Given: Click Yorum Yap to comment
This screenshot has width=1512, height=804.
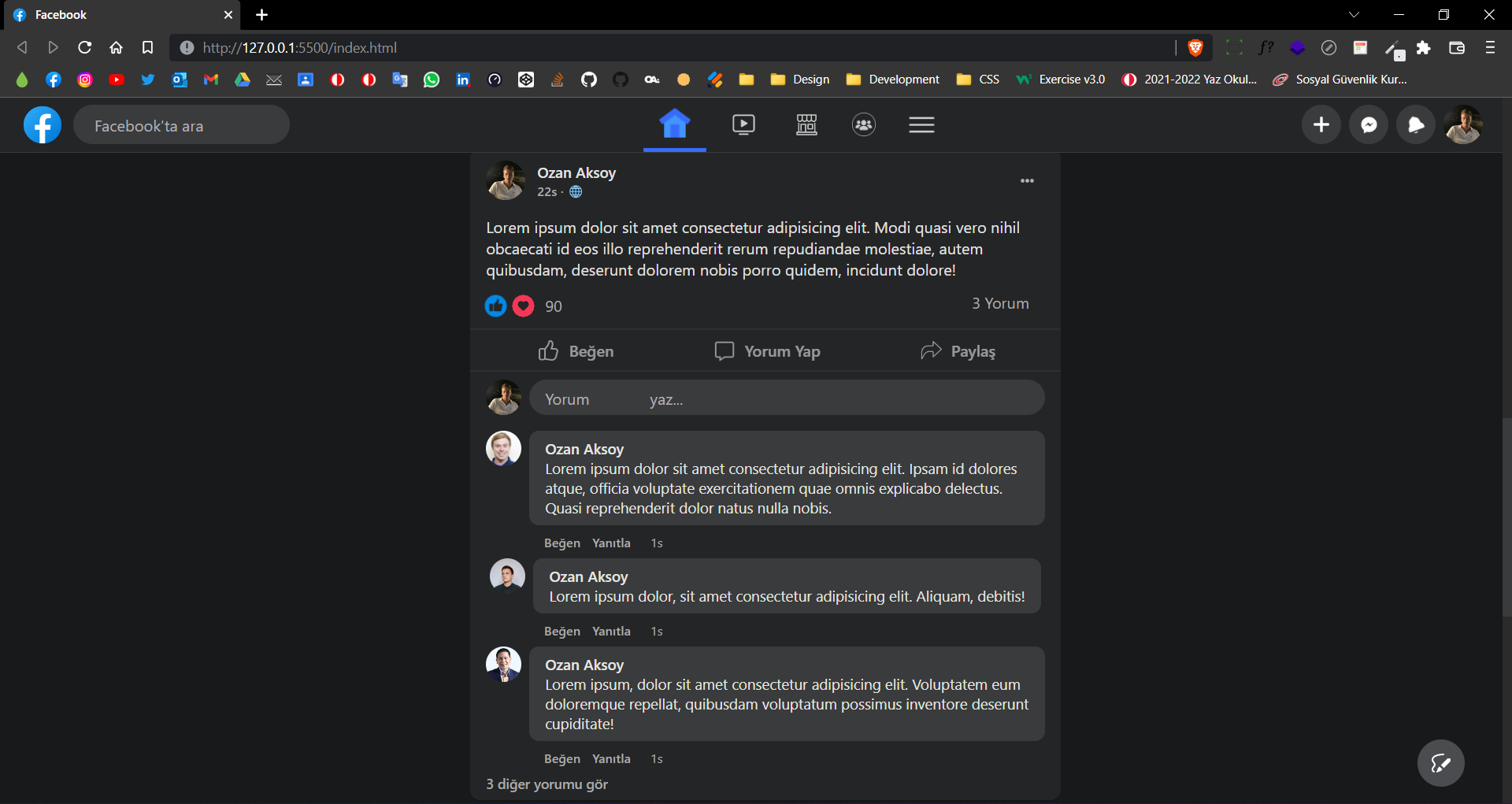Looking at the screenshot, I should pos(768,351).
